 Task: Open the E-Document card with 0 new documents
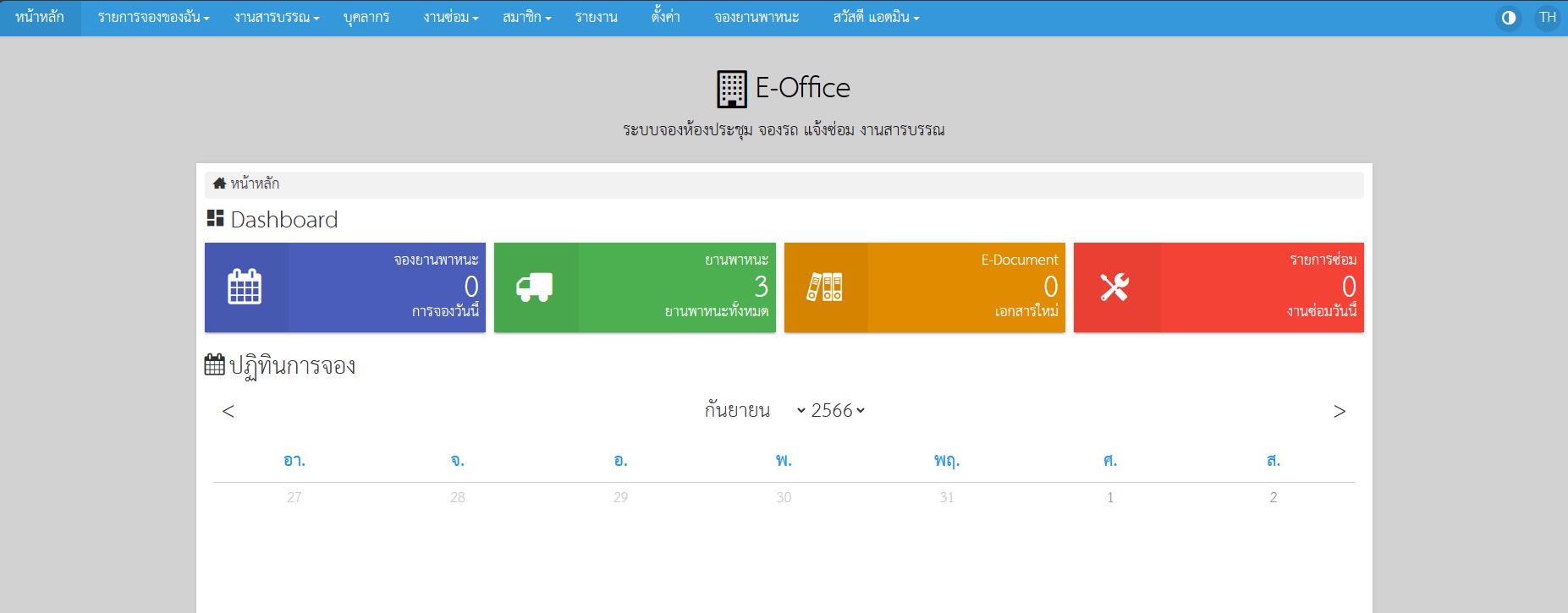[925, 287]
